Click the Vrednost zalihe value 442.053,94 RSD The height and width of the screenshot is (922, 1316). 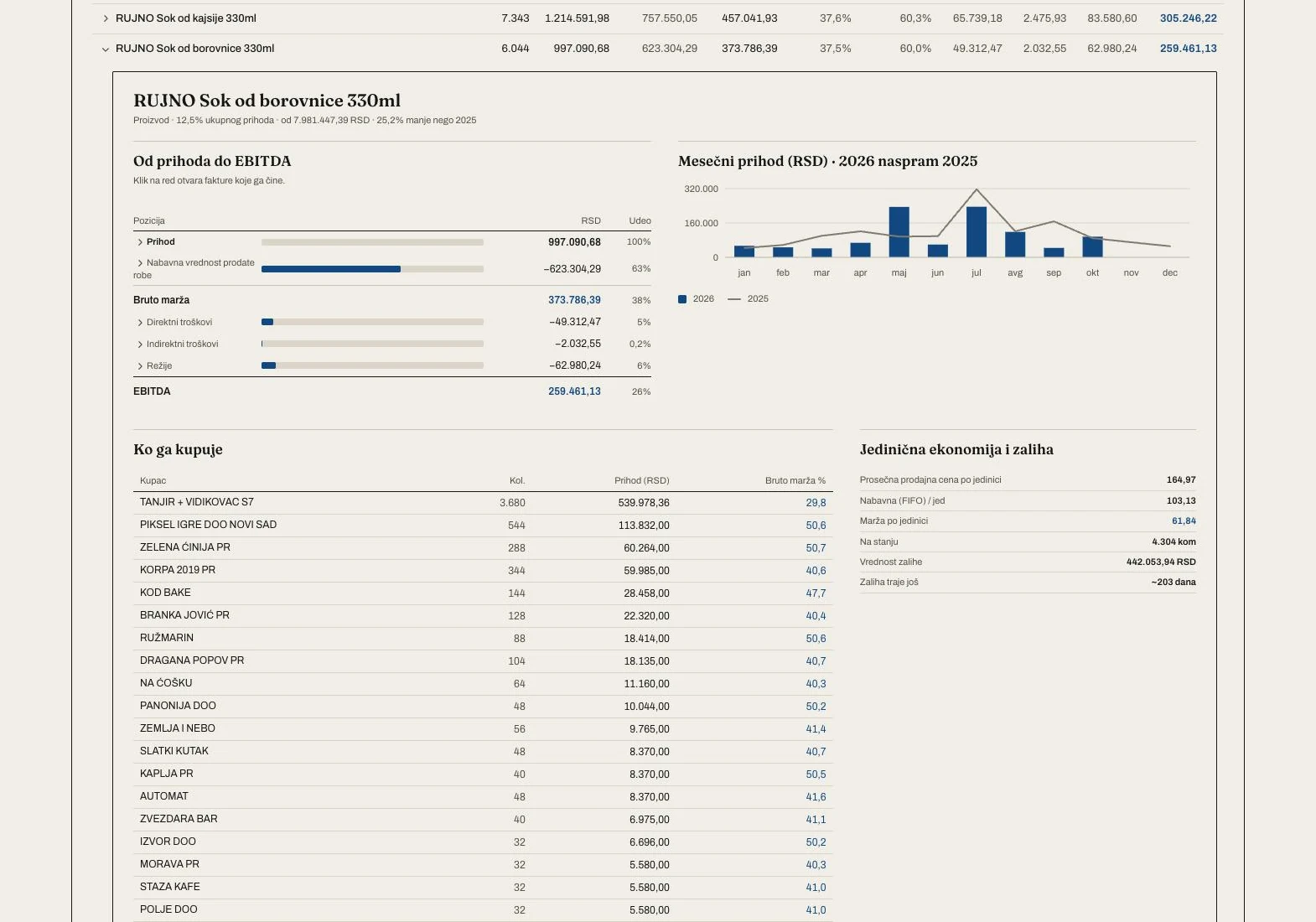1161,562
